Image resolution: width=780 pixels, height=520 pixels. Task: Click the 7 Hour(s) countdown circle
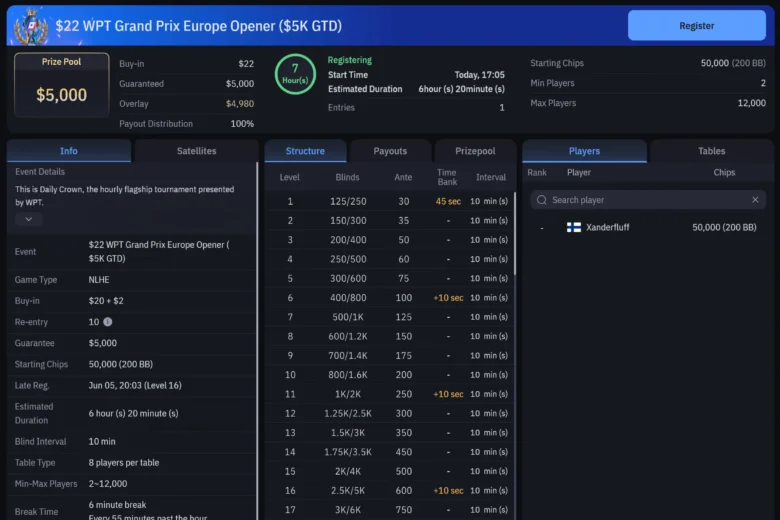click(x=295, y=74)
